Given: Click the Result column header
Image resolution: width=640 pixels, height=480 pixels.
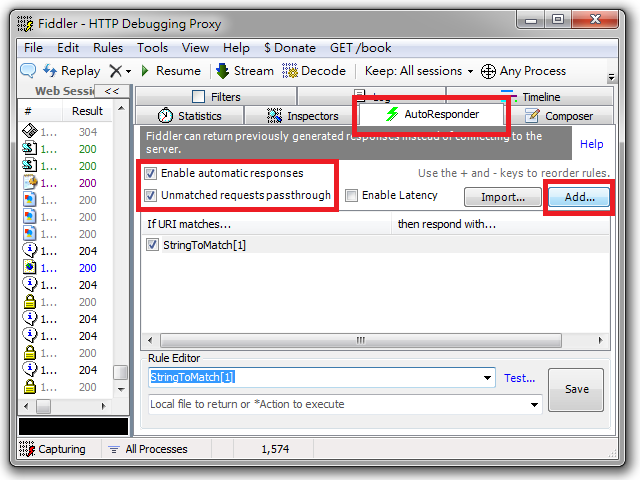Looking at the screenshot, I should point(87,111).
